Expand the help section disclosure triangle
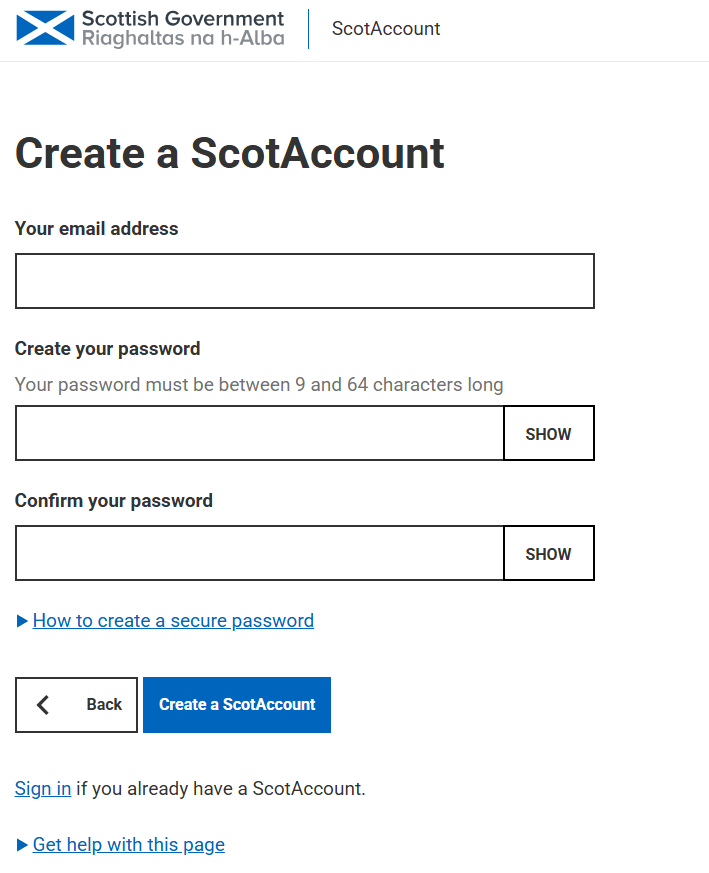Screen dimensions: 709x873 tap(22, 845)
